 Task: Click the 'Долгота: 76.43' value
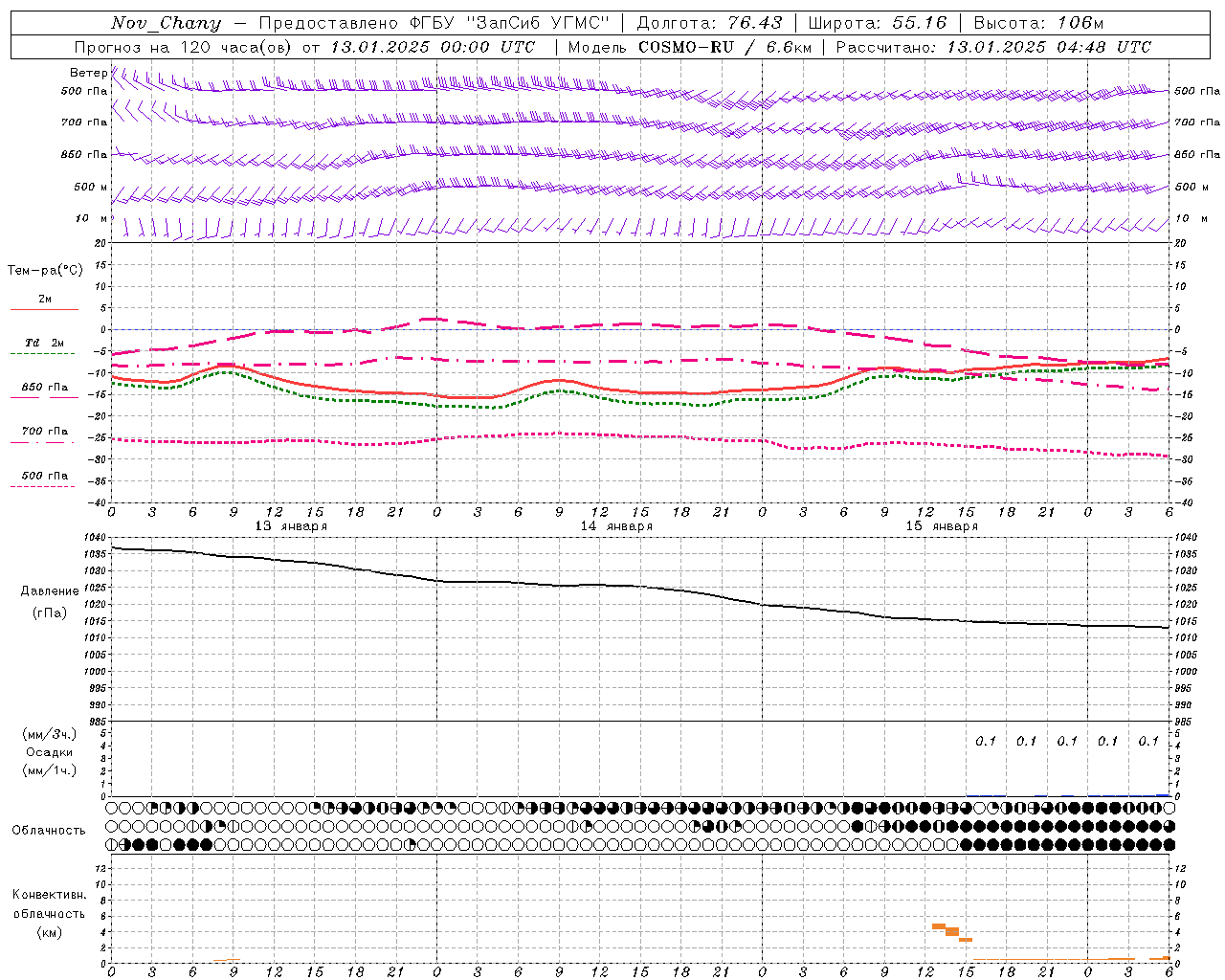[709, 23]
